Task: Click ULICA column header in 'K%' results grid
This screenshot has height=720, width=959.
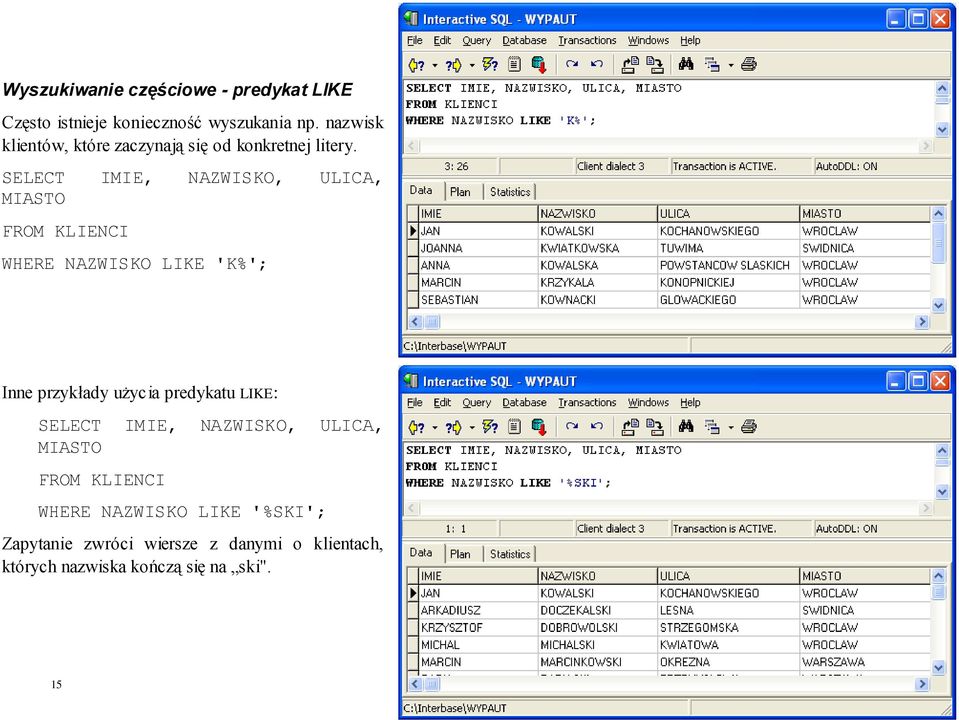Action: pos(728,213)
